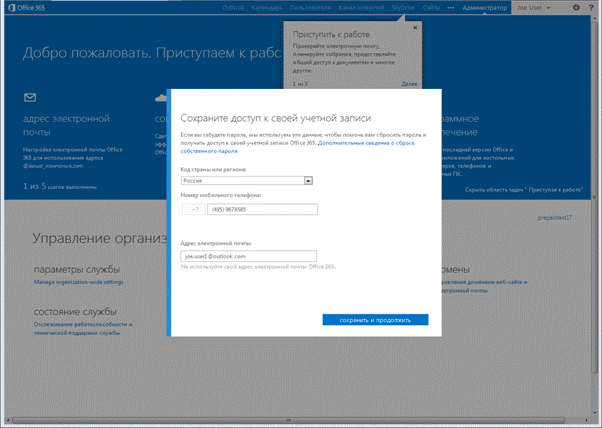The width and height of the screenshot is (602, 428).
Task: Click the сохранить и продолжить button
Action: tap(375, 320)
